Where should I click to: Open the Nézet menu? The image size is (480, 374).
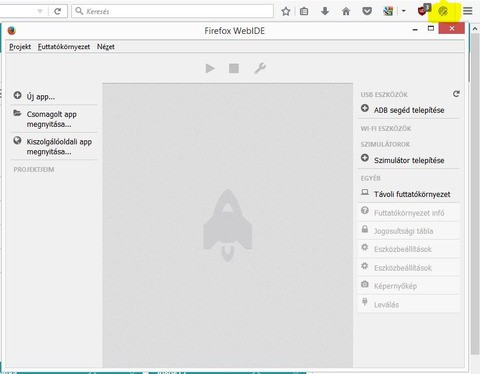tap(106, 47)
